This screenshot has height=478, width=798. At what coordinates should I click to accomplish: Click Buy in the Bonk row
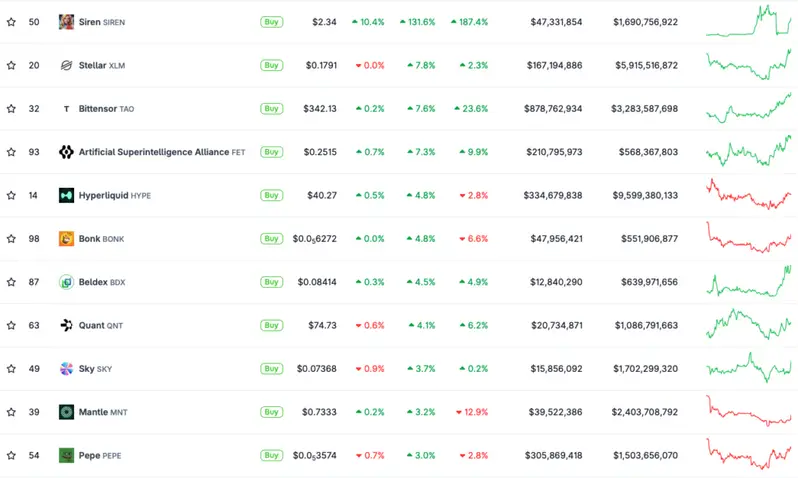click(x=271, y=238)
